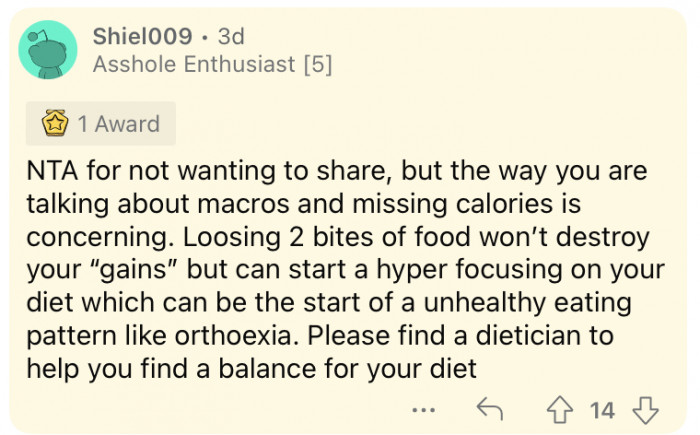Click the [5] flair number
Screen dimensions: 700x435
click(318, 64)
